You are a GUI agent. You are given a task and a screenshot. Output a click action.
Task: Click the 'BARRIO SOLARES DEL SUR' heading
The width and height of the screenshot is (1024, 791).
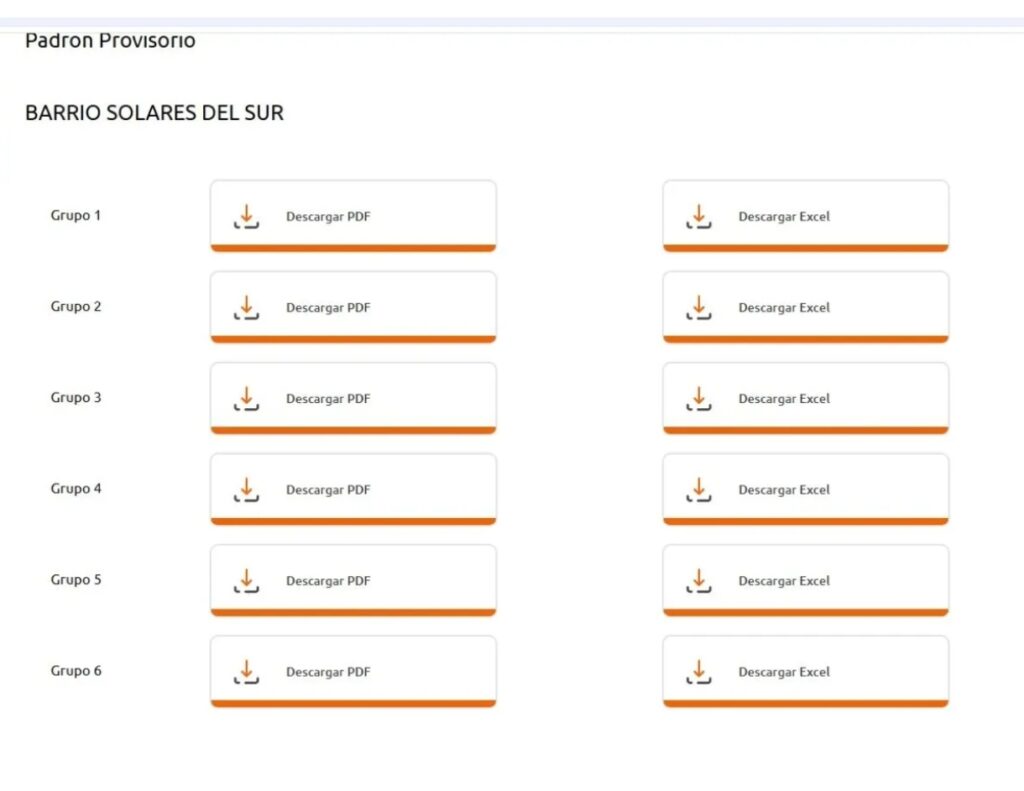[x=154, y=113]
